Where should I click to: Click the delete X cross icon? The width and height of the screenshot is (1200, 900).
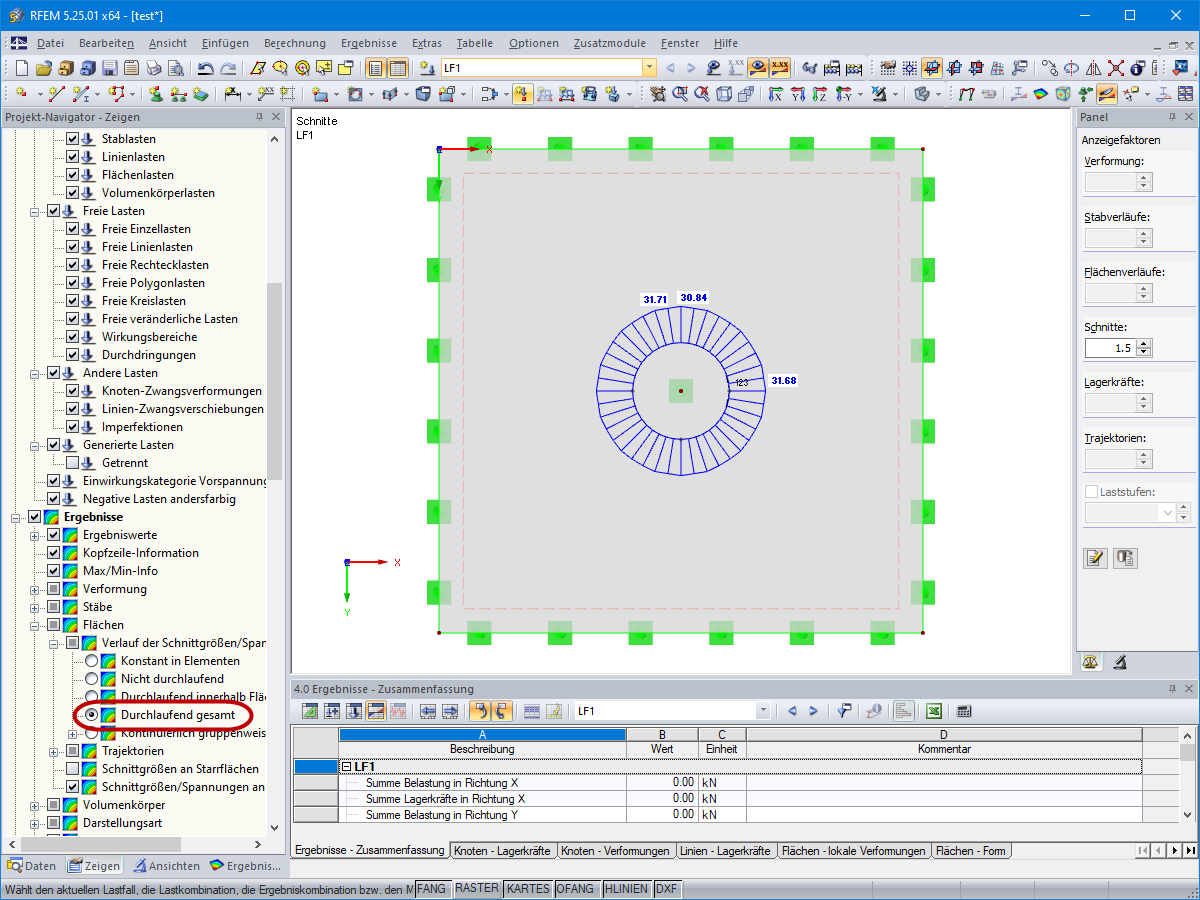tap(1116, 68)
